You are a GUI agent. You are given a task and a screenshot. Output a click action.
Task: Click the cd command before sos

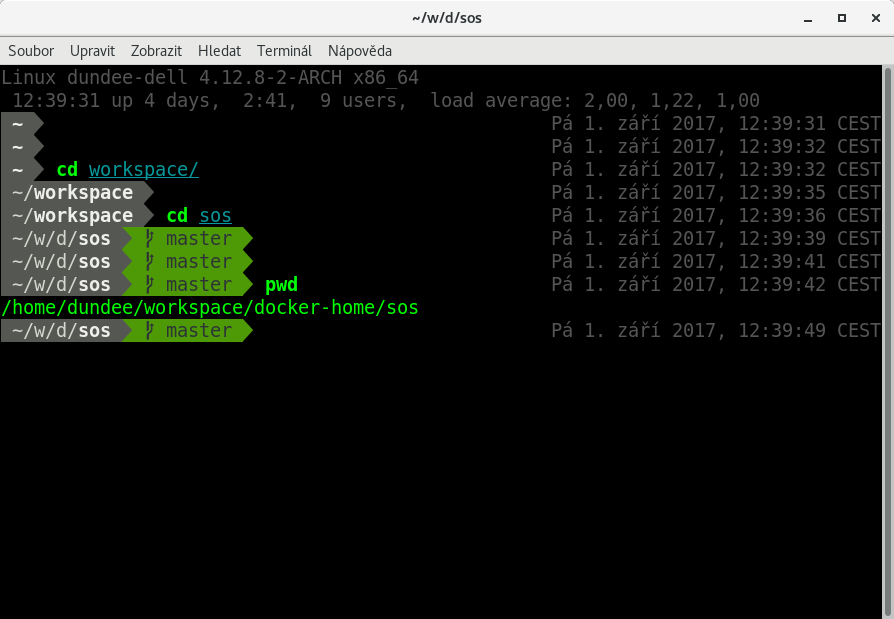pyautogui.click(x=177, y=215)
